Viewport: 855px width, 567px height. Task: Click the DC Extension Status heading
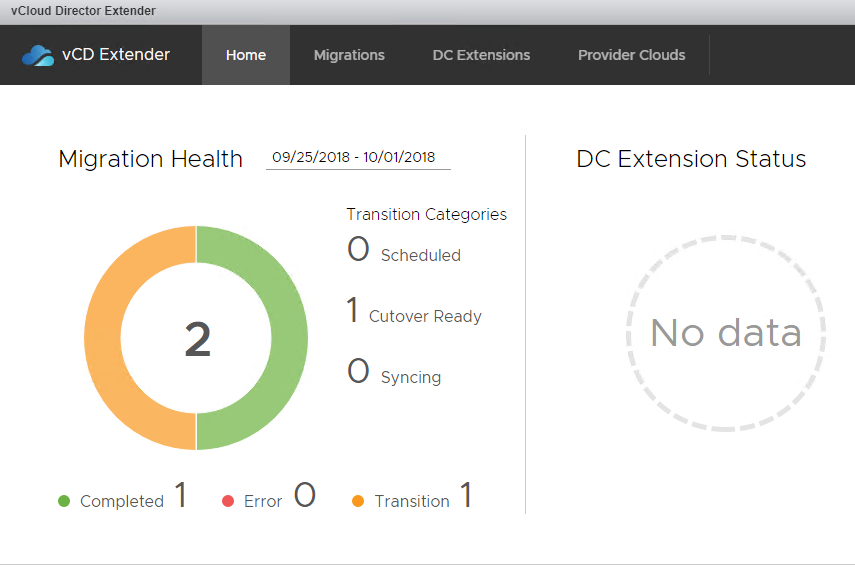691,159
